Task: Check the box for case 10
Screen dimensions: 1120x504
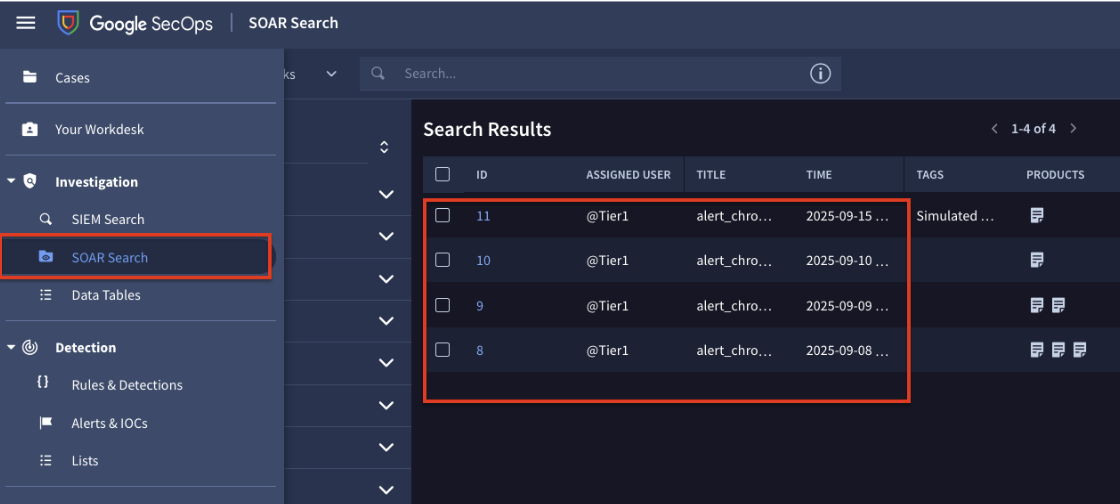Action: coord(442,260)
